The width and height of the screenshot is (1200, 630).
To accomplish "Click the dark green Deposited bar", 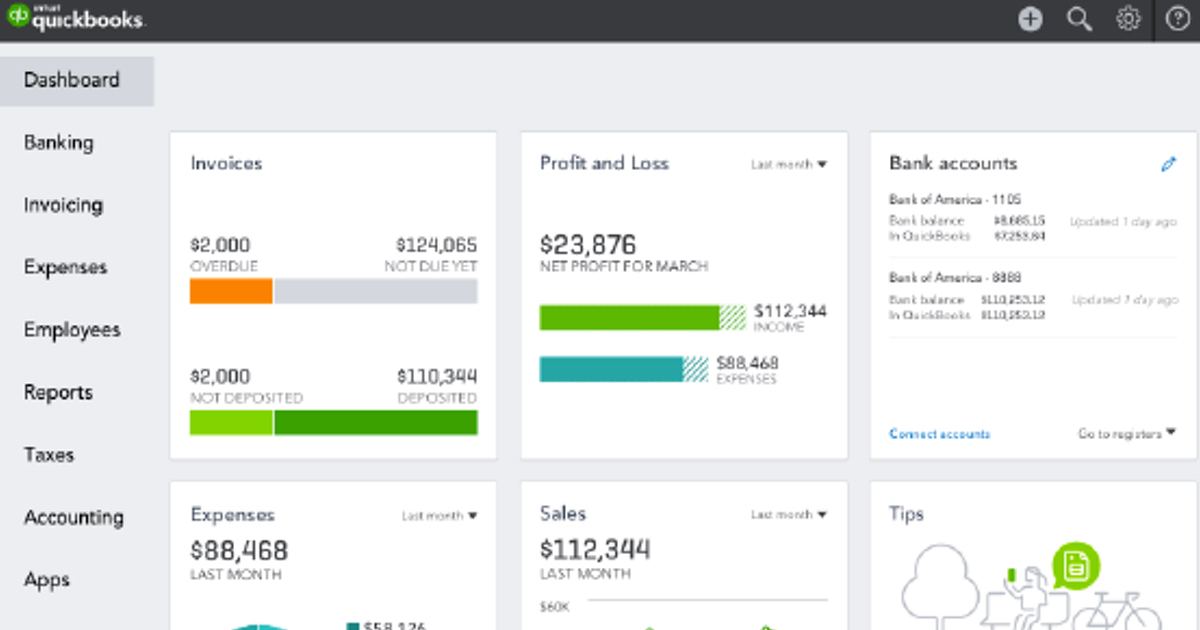I will [x=375, y=423].
